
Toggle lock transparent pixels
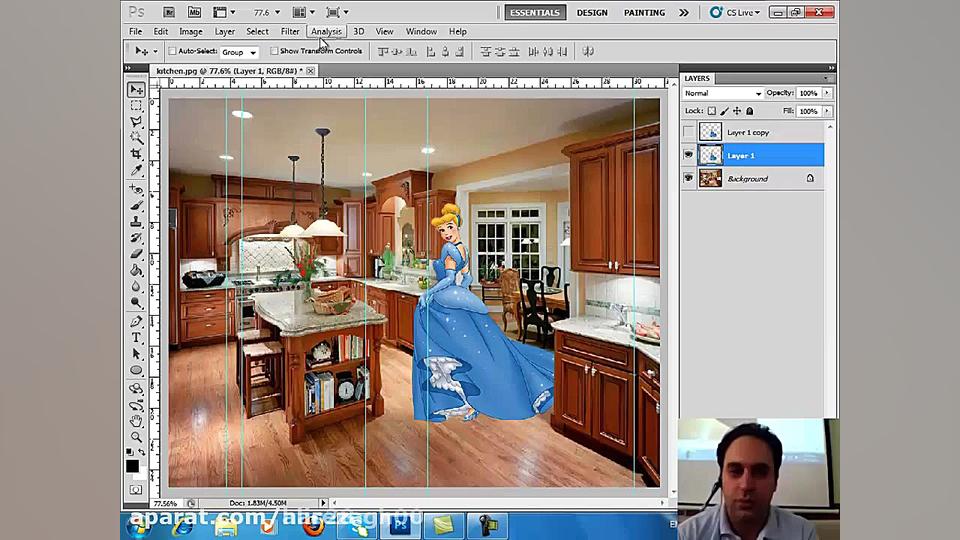(711, 111)
